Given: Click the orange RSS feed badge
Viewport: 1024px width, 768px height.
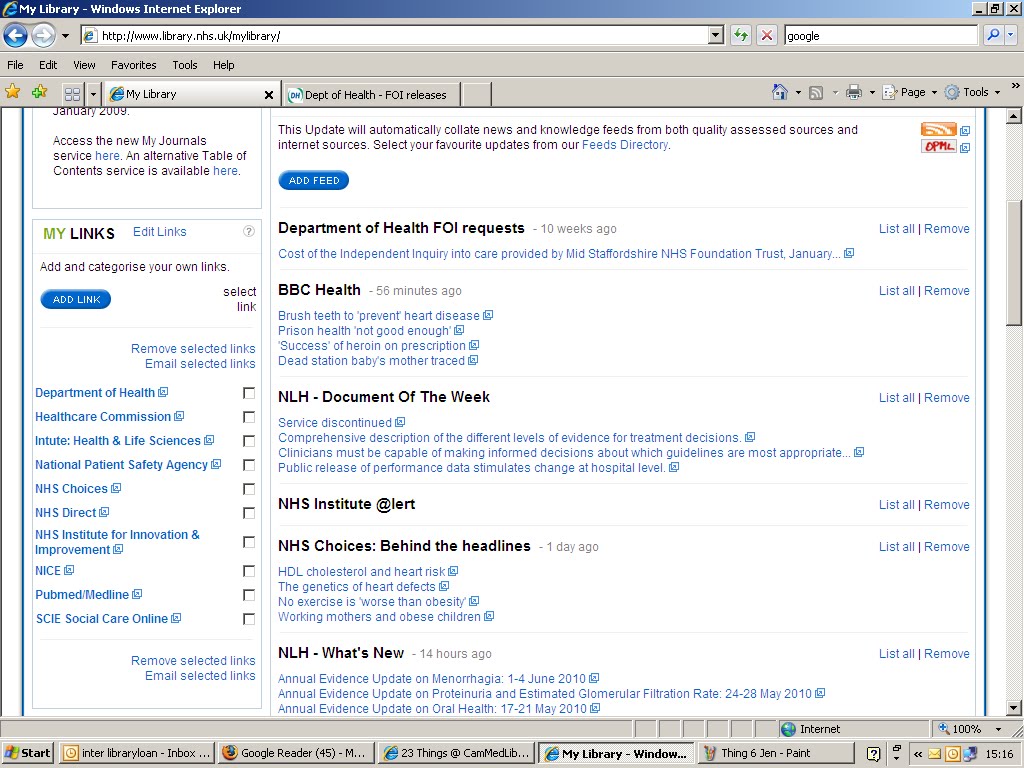Looking at the screenshot, I should click(x=938, y=129).
